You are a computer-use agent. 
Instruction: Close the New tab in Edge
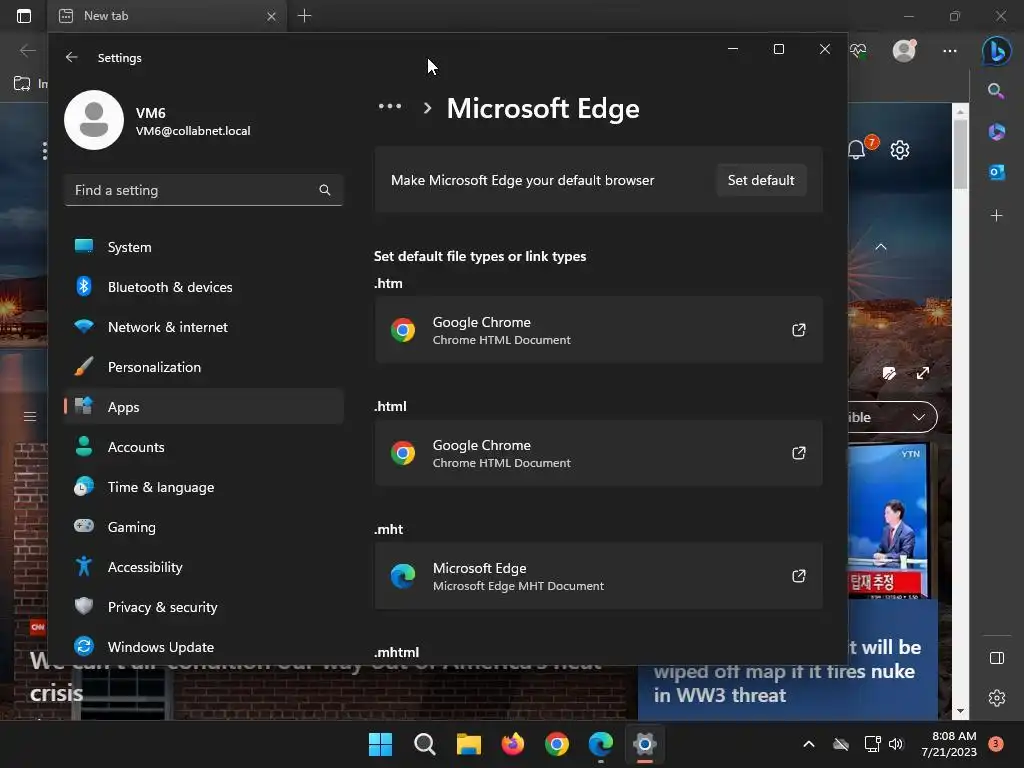click(x=271, y=16)
